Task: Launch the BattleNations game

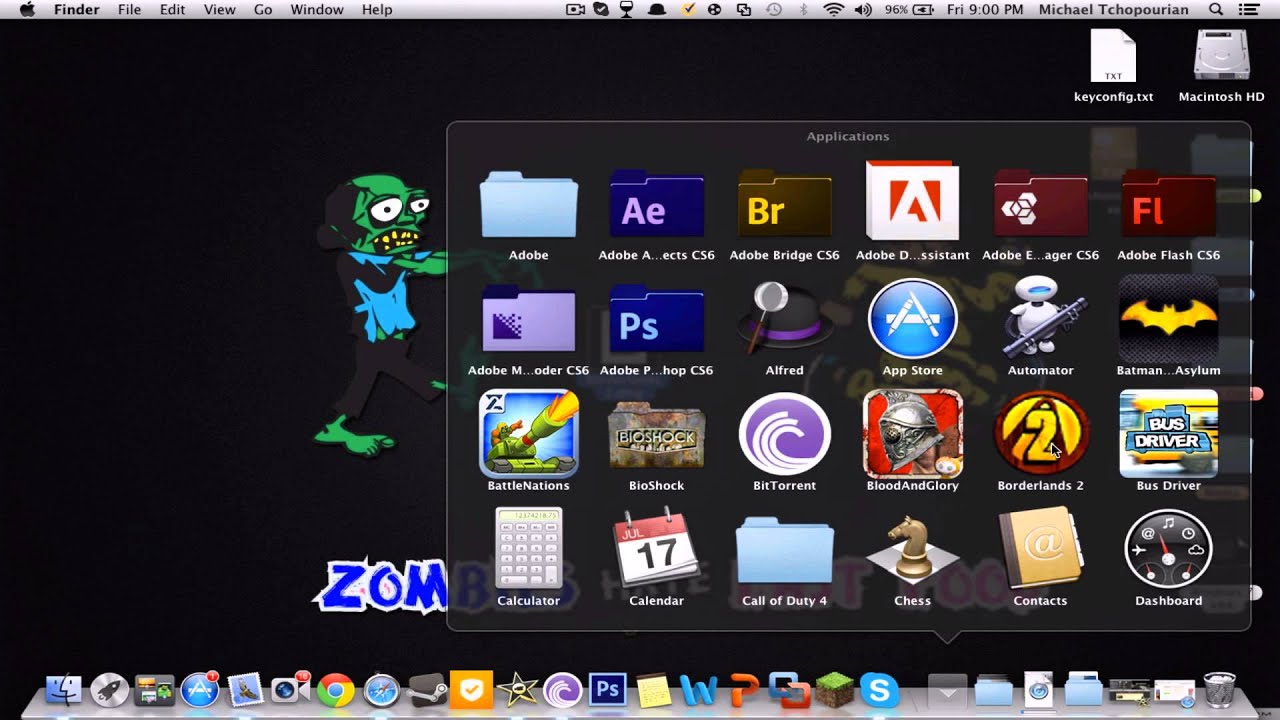Action: point(528,433)
